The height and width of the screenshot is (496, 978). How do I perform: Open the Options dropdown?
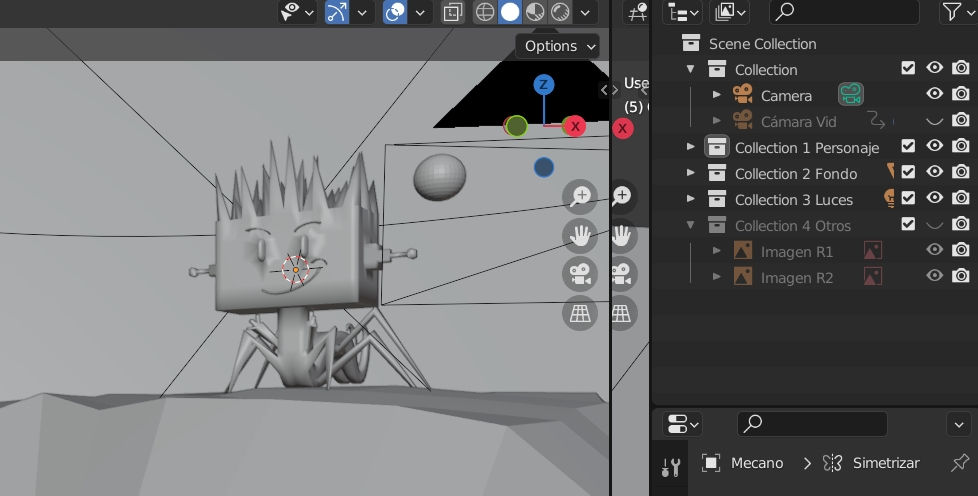(x=558, y=46)
